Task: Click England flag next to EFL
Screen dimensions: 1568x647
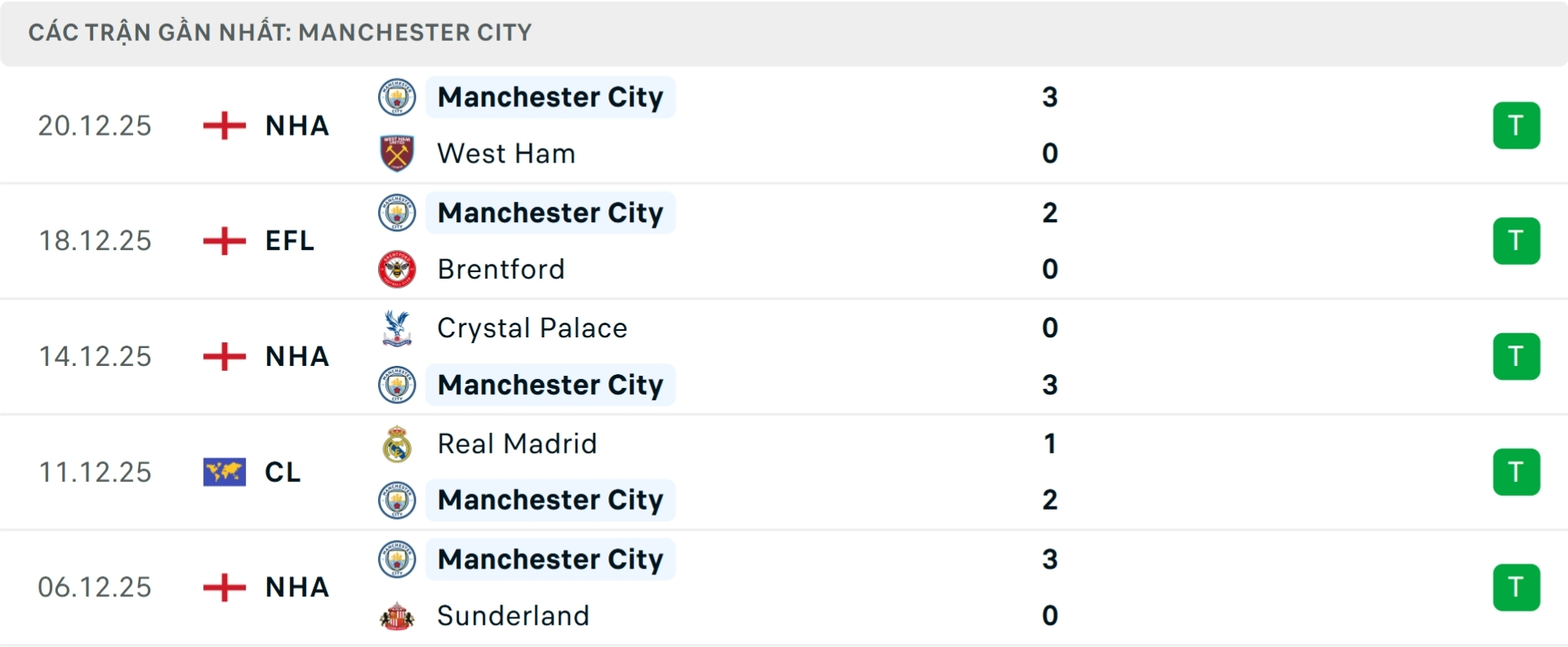Action: (x=224, y=241)
